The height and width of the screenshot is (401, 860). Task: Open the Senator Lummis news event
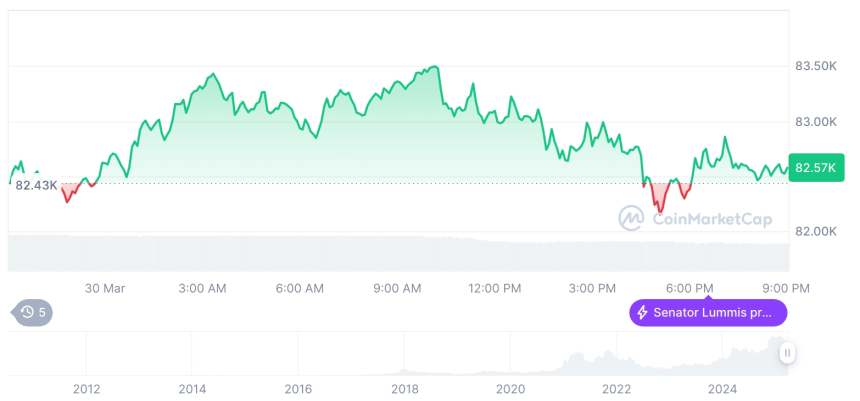pos(708,313)
